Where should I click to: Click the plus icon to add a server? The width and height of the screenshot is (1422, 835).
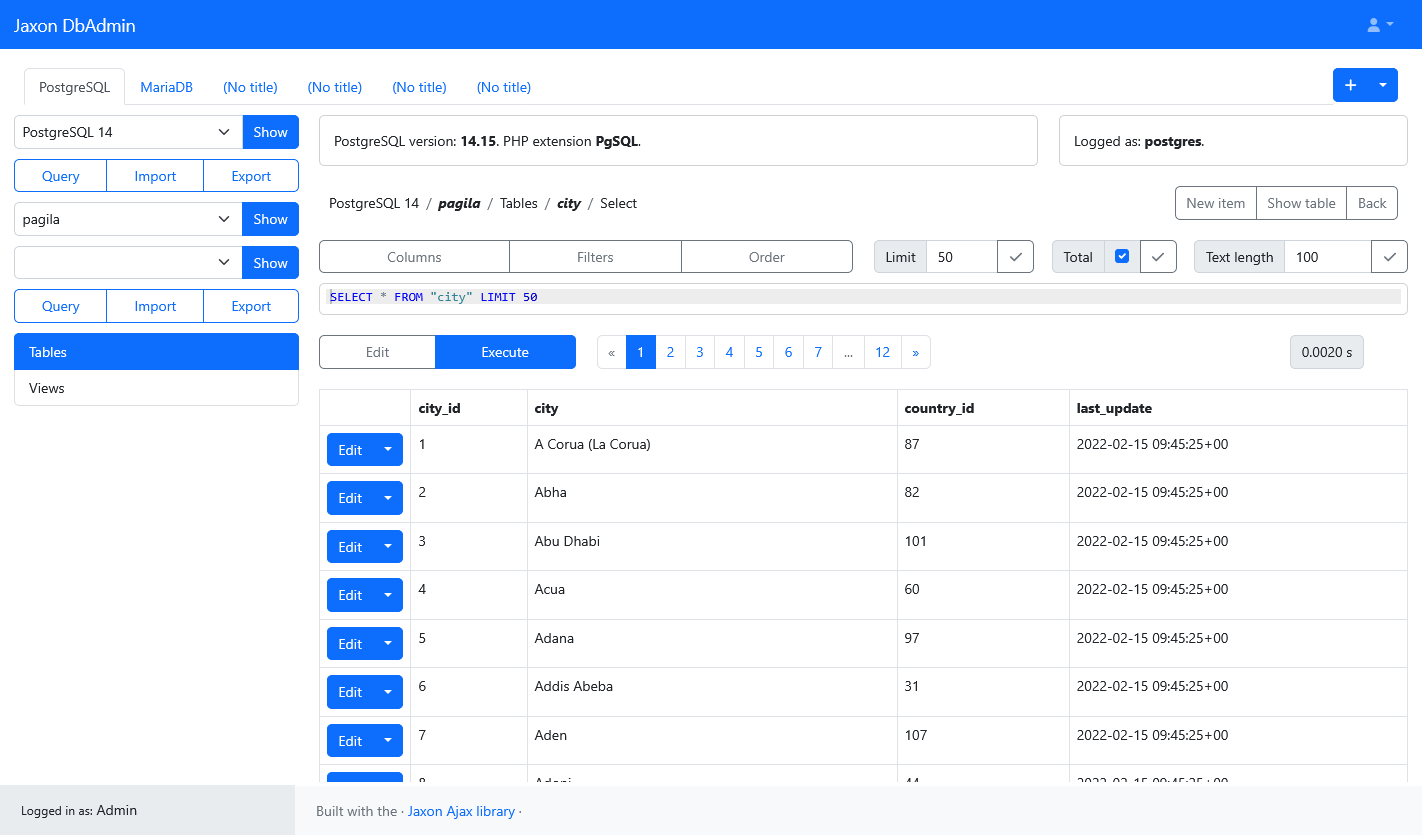pyautogui.click(x=1350, y=85)
